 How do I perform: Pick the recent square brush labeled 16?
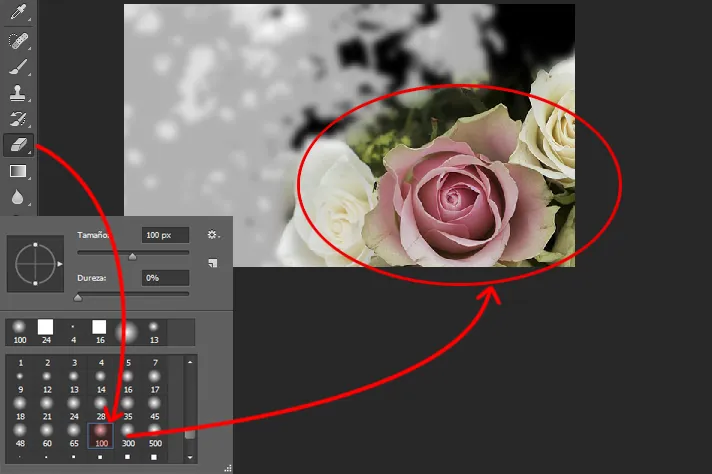tap(100, 332)
